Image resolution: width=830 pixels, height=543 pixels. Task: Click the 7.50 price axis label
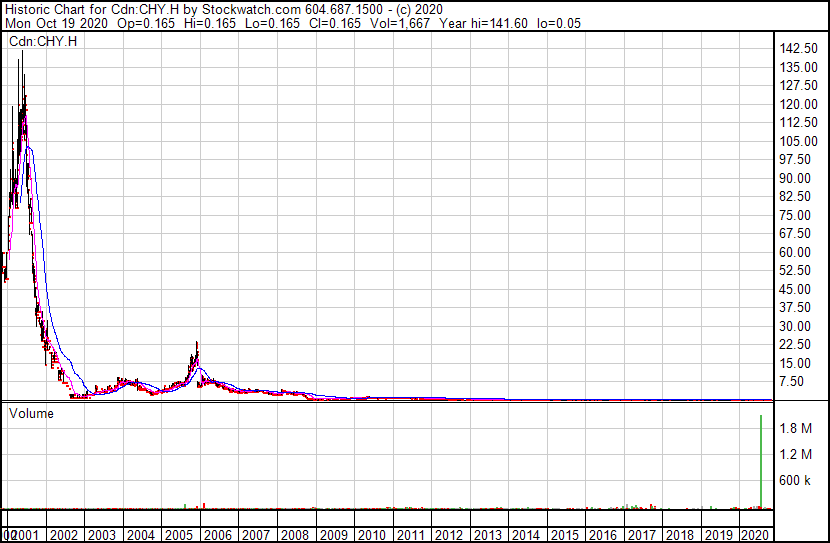point(795,381)
